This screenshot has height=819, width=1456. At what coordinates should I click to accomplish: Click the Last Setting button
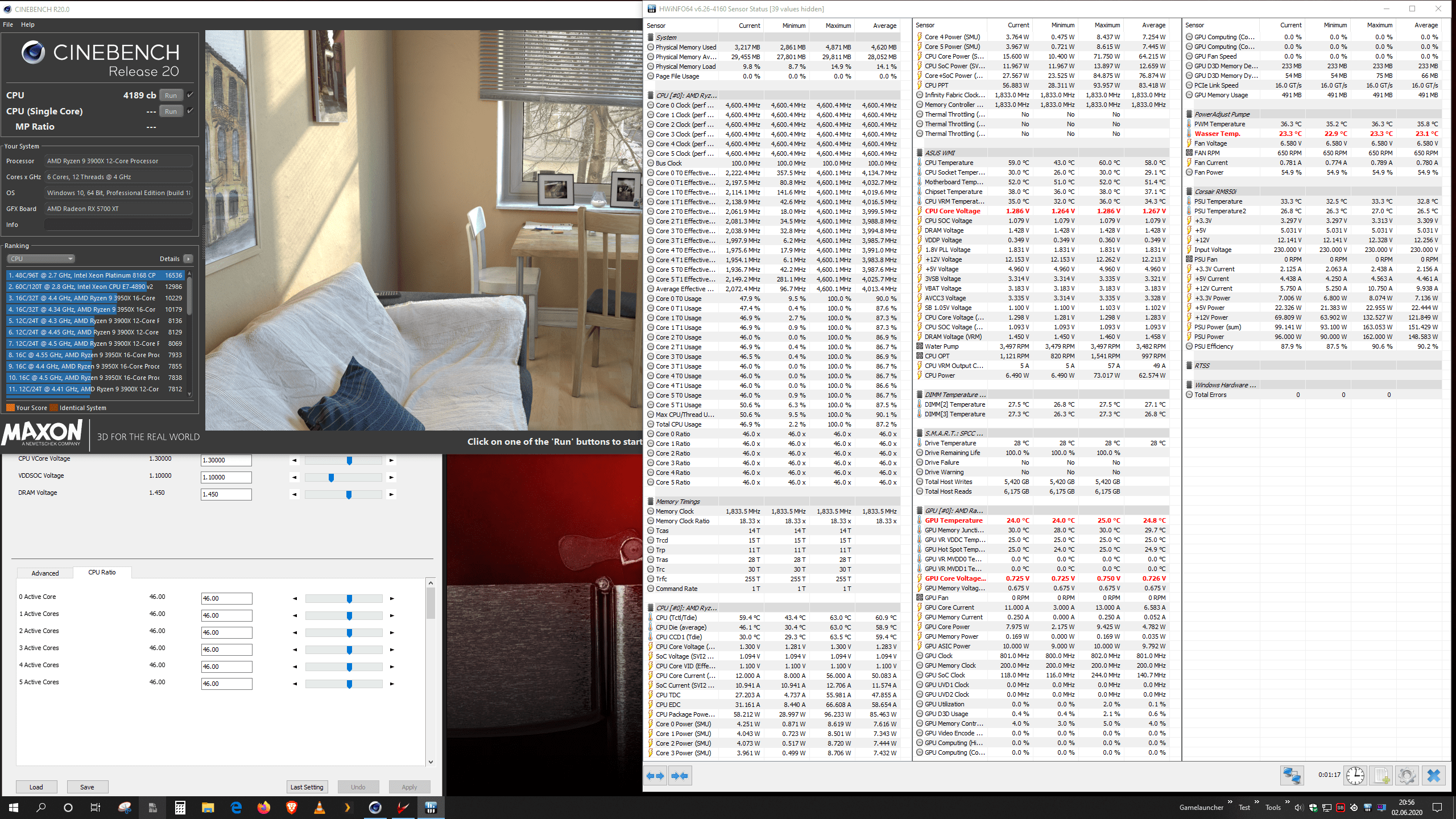point(307,787)
